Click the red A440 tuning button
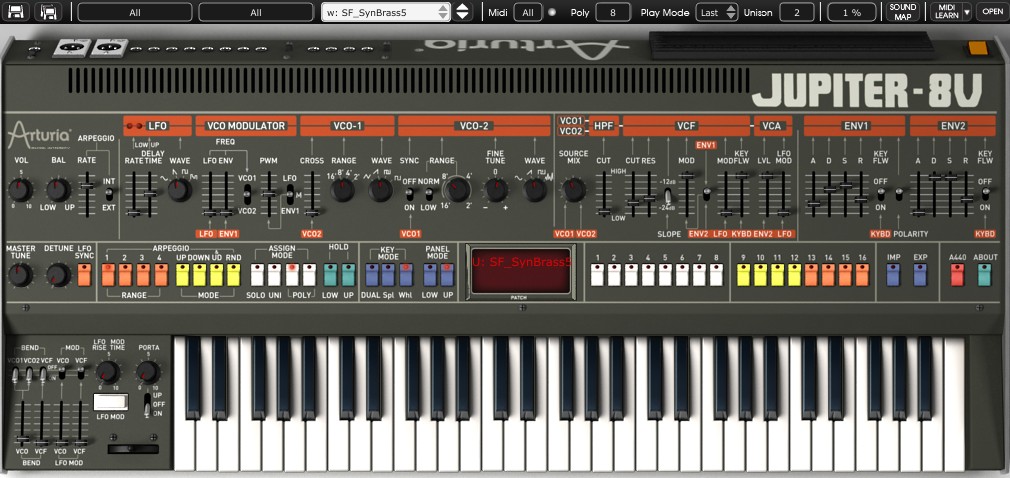The image size is (1010, 478). point(957,274)
